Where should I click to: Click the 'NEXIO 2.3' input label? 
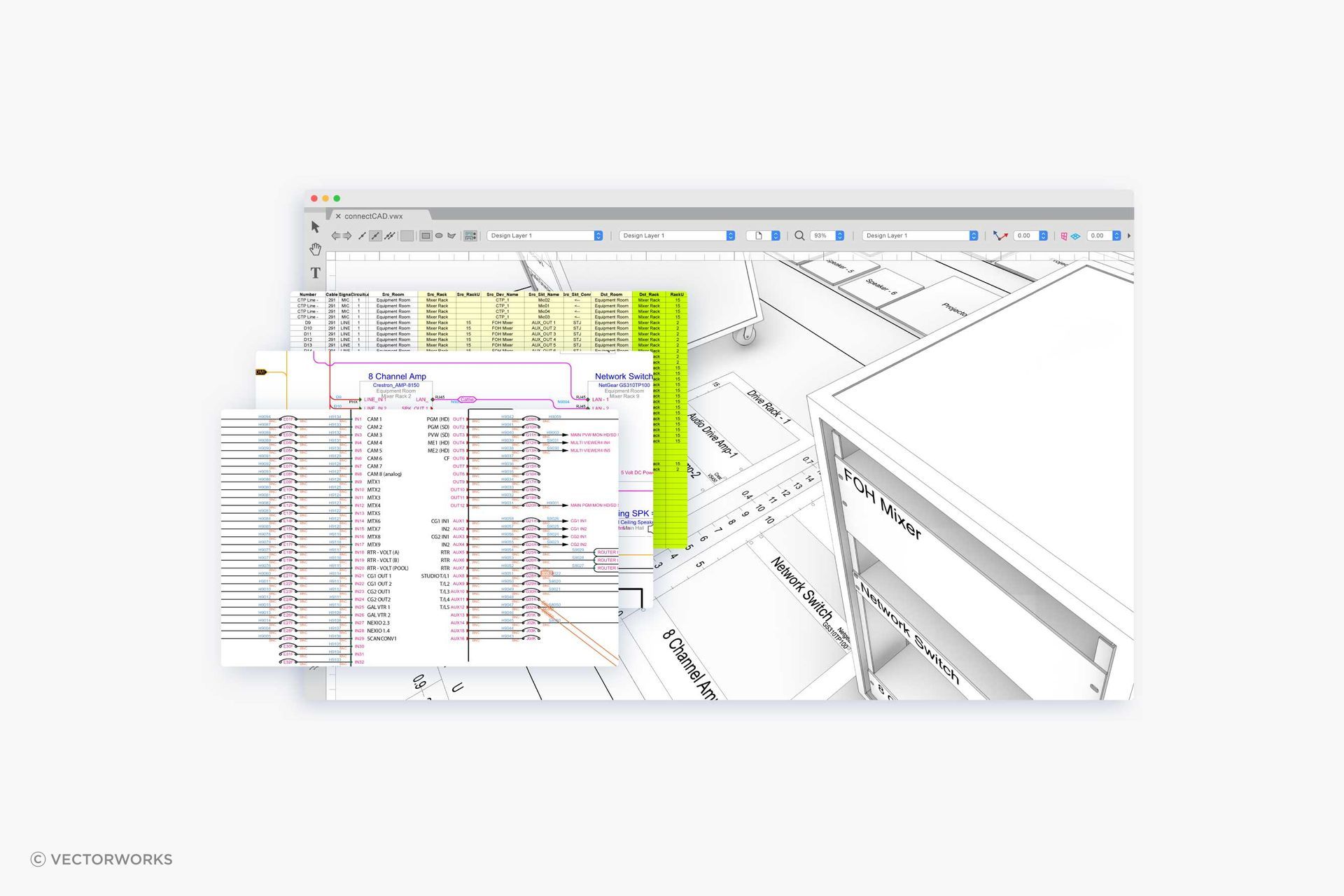[378, 623]
